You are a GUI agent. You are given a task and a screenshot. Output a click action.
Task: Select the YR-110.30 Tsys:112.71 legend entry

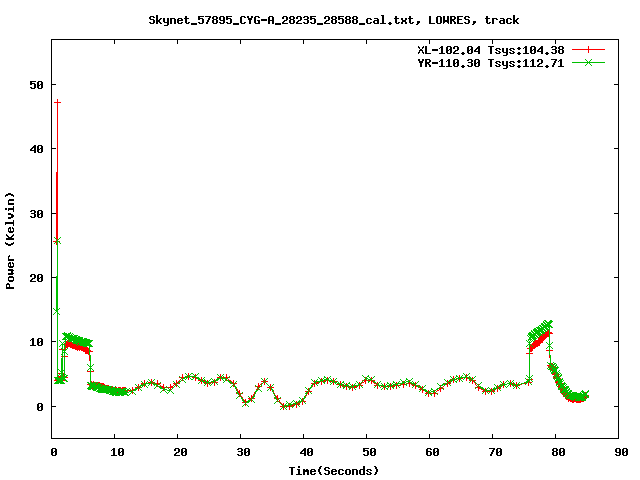(x=491, y=63)
